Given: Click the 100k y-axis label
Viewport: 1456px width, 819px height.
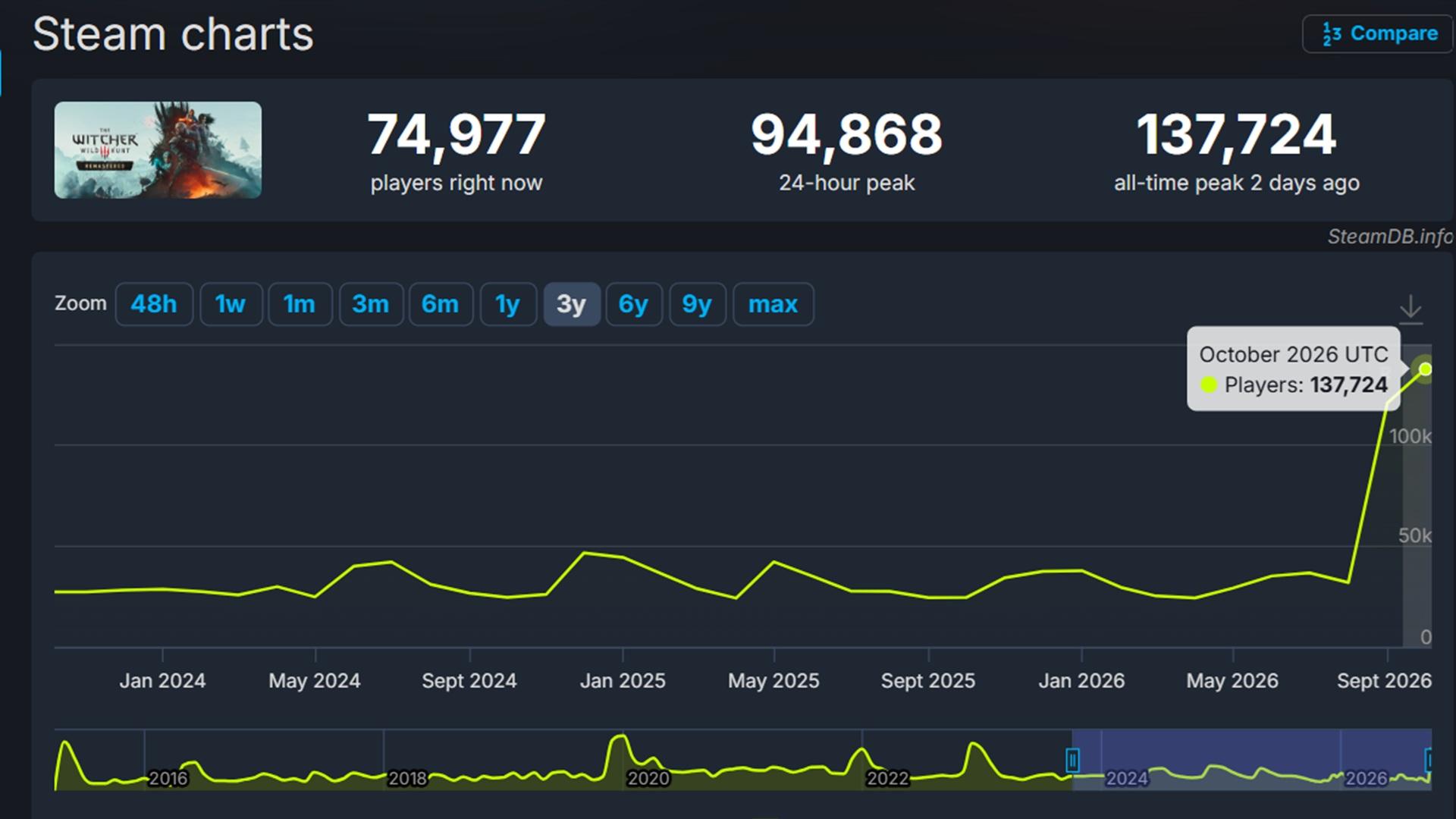Looking at the screenshot, I should pyautogui.click(x=1410, y=436).
